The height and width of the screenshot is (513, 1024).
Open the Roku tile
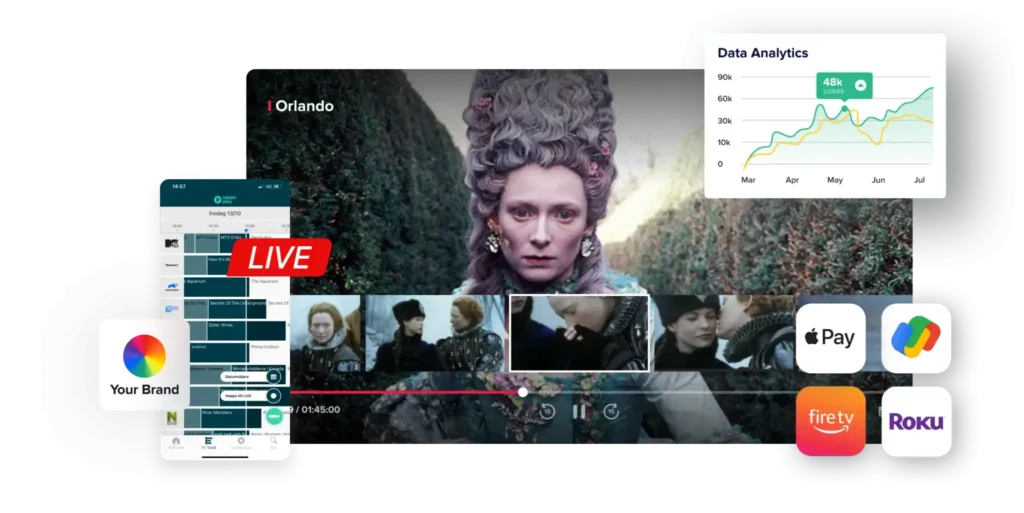pos(916,421)
